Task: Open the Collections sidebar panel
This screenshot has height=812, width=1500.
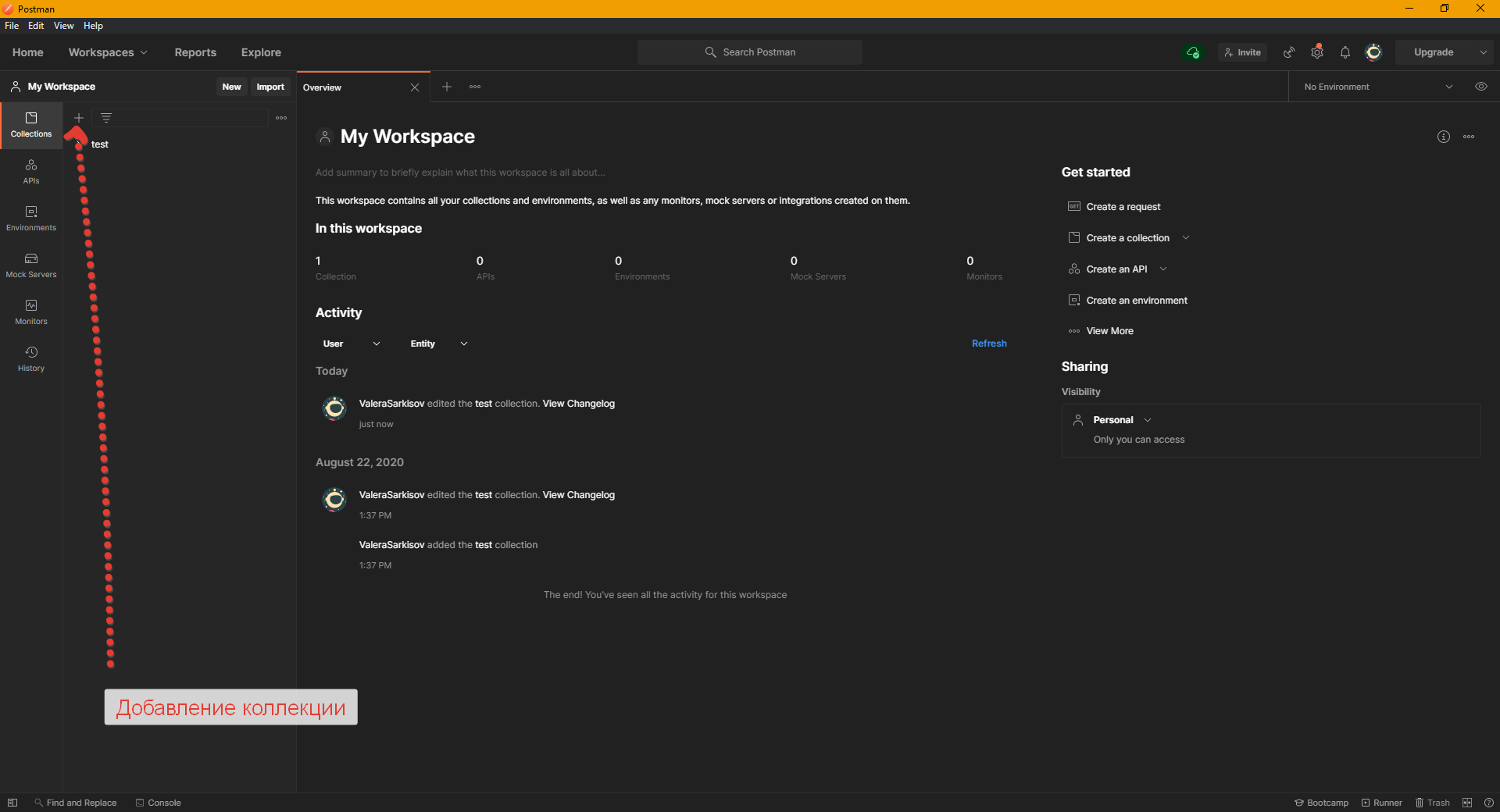Action: (x=31, y=125)
